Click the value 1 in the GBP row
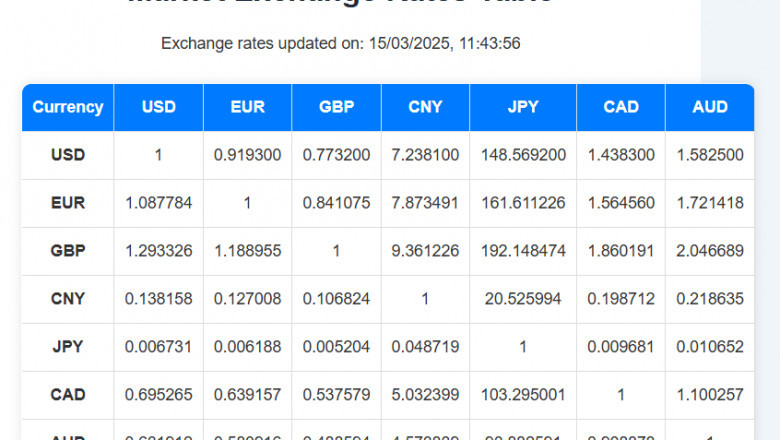The height and width of the screenshot is (440, 780). pos(336,251)
